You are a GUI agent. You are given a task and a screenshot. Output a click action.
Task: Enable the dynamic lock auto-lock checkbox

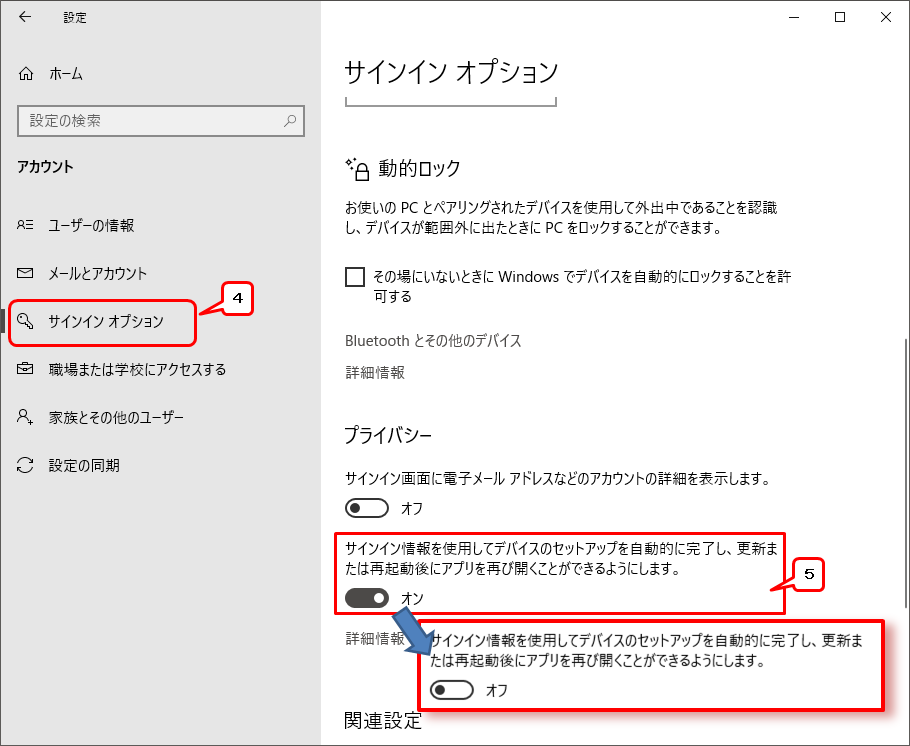[355, 277]
